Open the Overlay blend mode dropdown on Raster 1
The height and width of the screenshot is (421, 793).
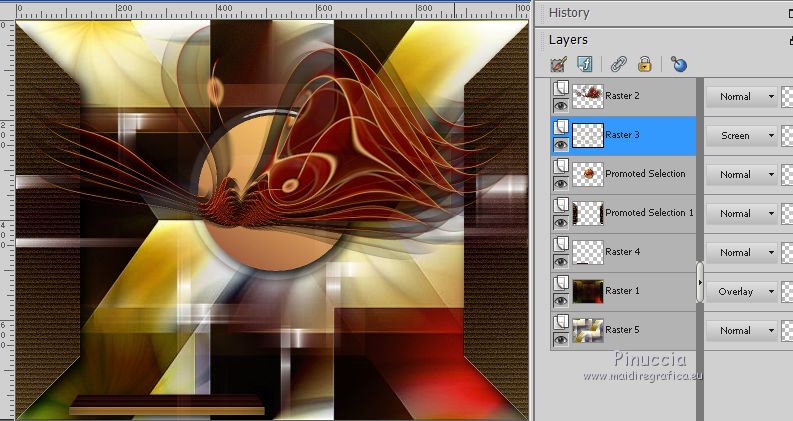click(x=741, y=291)
